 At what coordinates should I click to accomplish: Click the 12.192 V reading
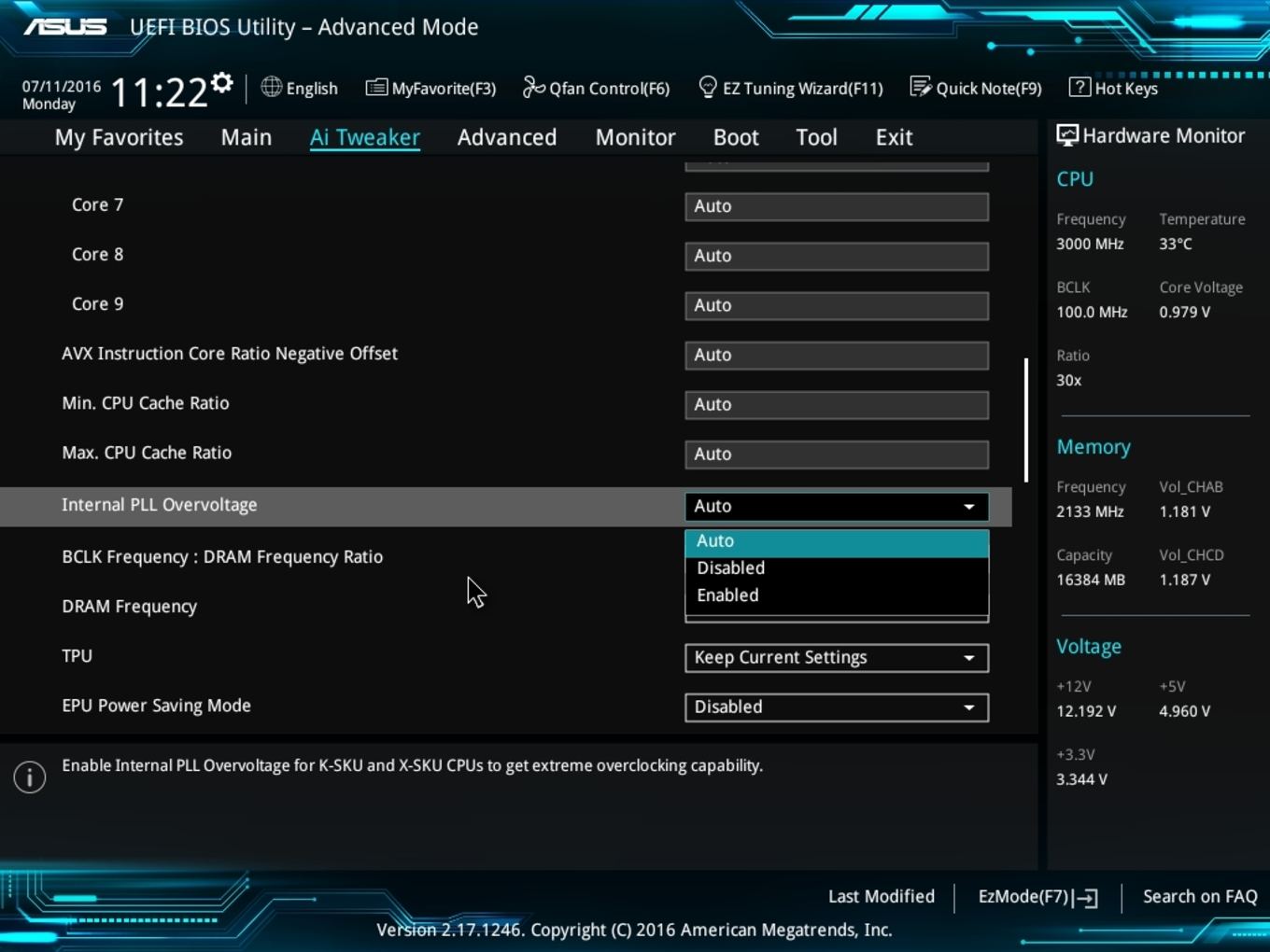pos(1086,711)
